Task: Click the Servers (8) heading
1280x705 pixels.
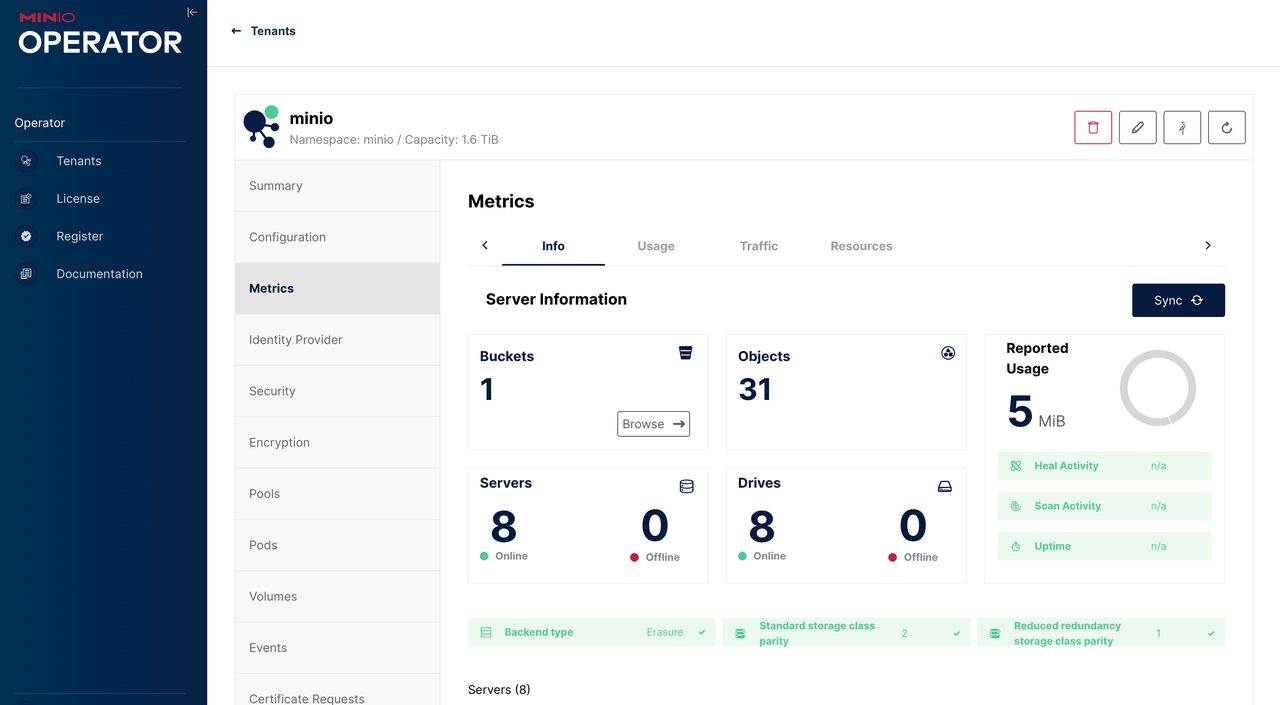Action: (499, 690)
